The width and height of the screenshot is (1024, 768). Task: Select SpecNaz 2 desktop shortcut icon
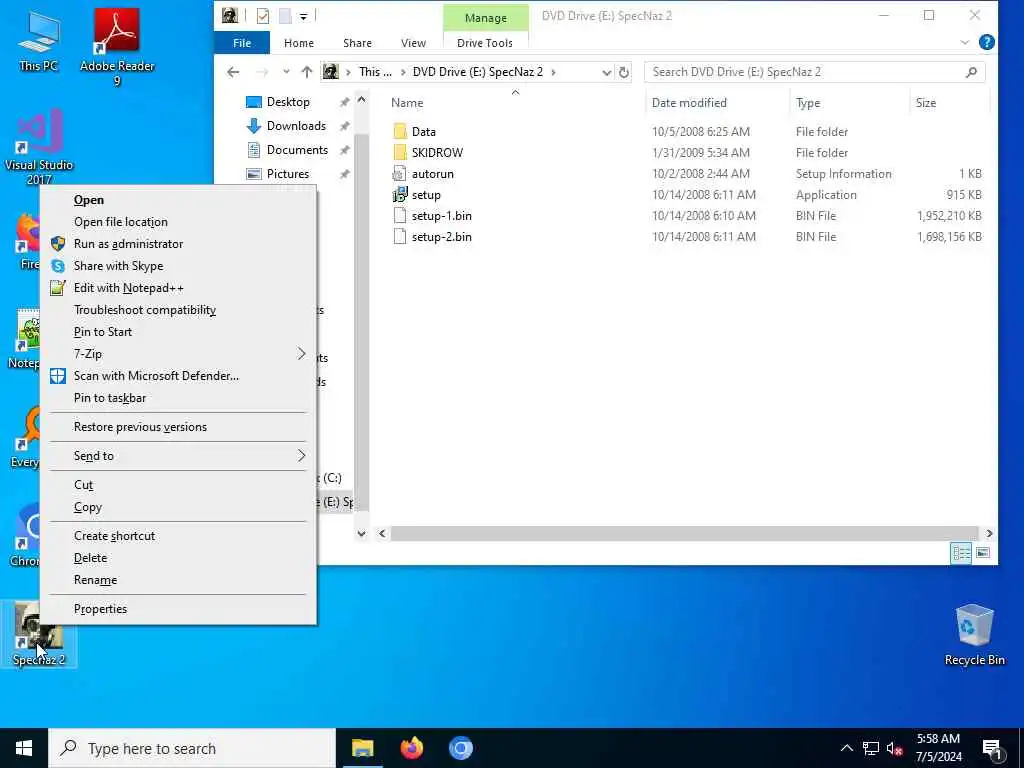point(39,633)
